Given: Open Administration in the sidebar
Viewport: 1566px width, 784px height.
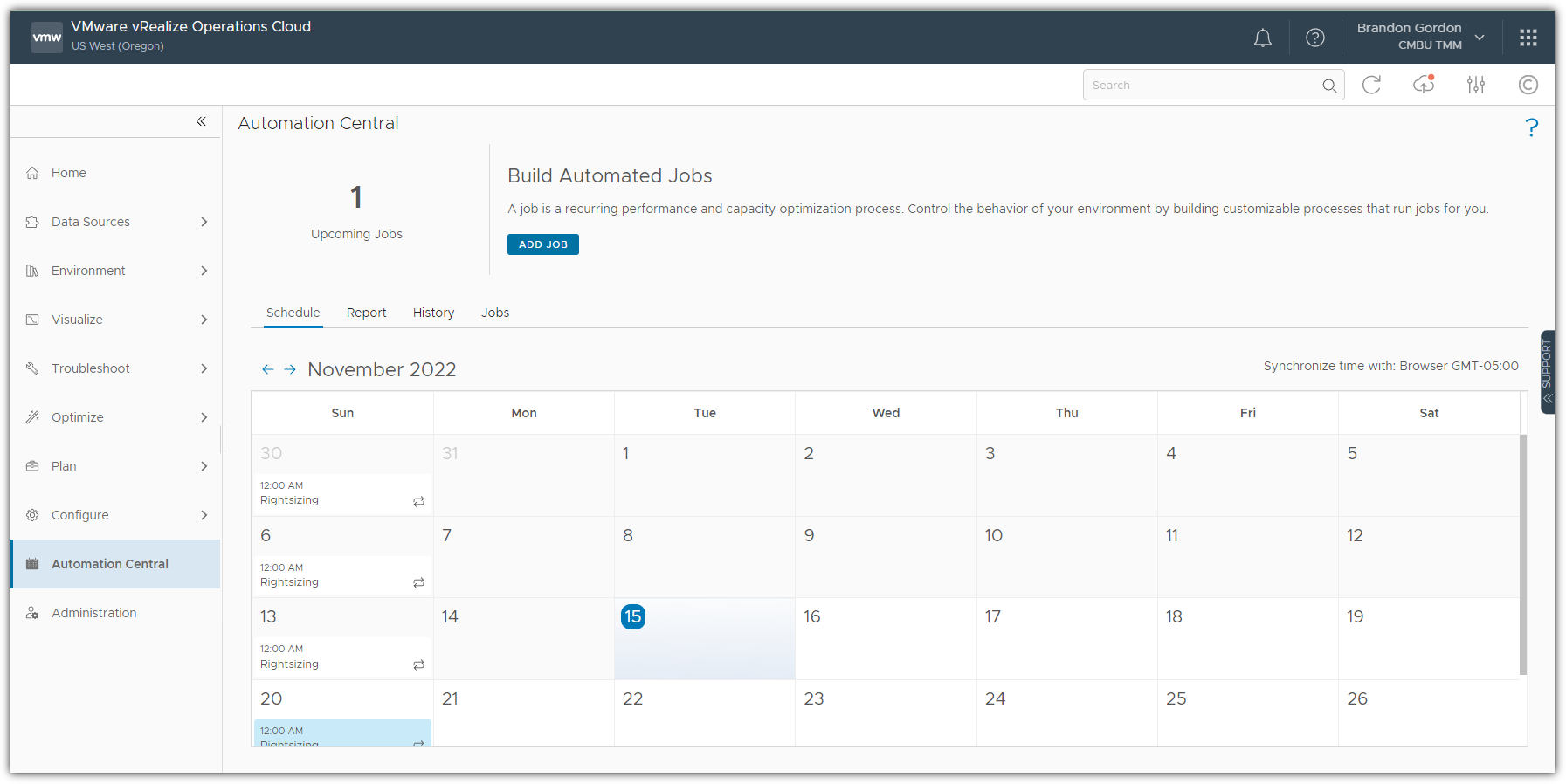Looking at the screenshot, I should coord(115,613).
